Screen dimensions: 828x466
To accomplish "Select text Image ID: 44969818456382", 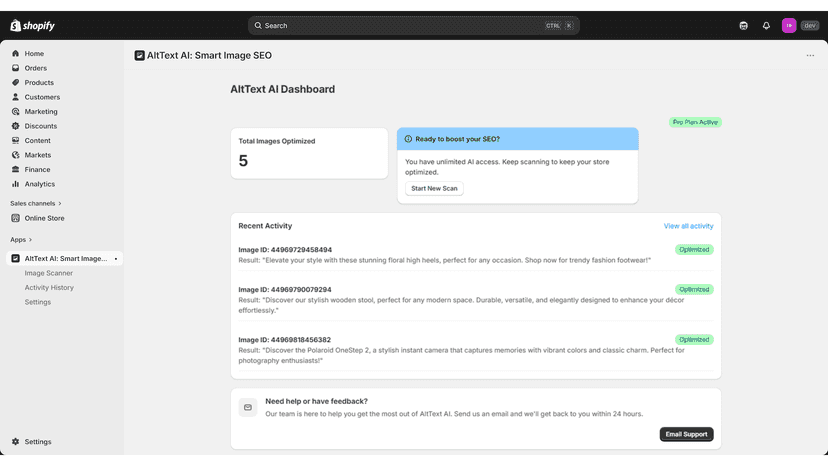I will (285, 340).
